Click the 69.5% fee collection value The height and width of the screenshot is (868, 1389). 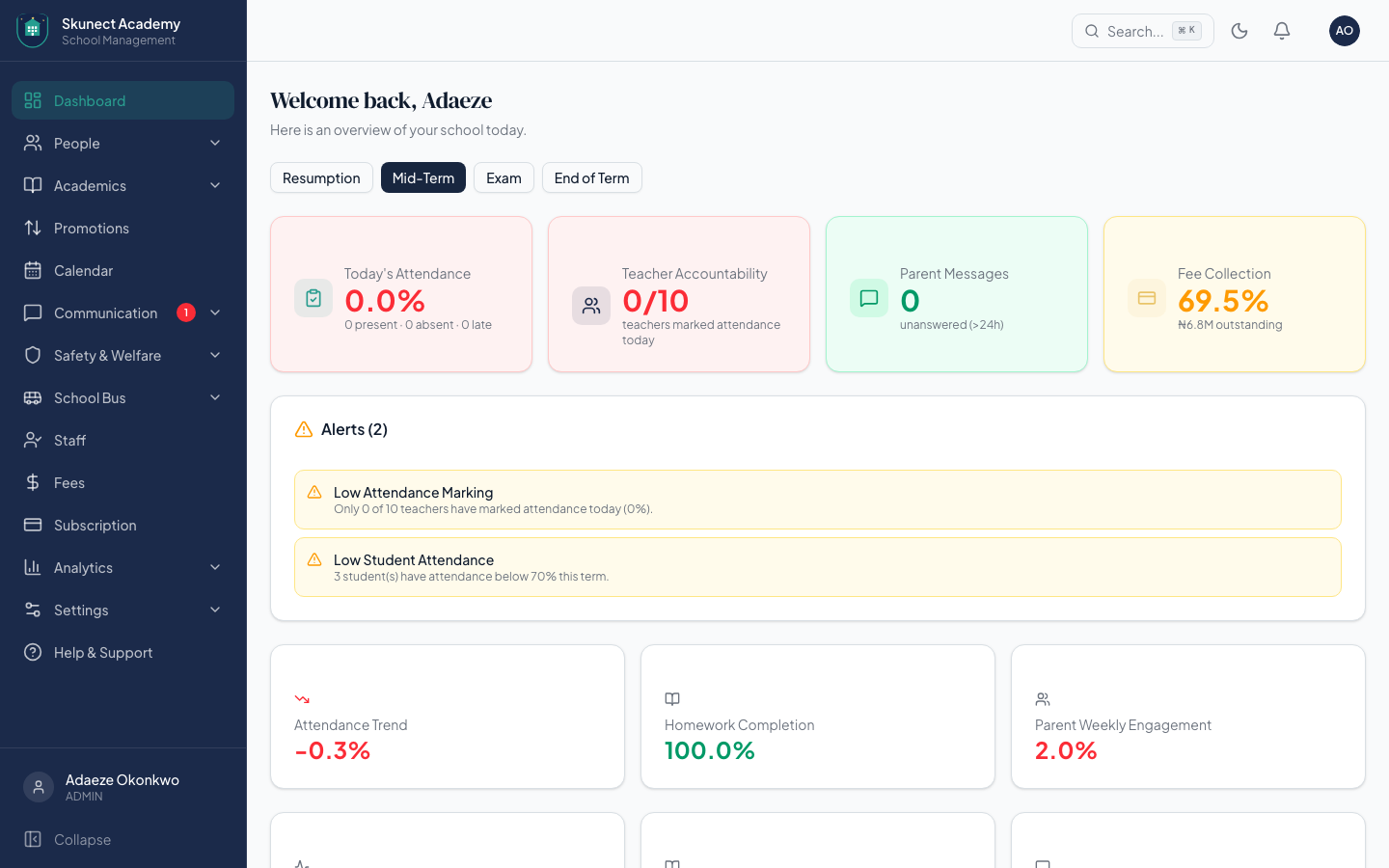coord(1223,301)
